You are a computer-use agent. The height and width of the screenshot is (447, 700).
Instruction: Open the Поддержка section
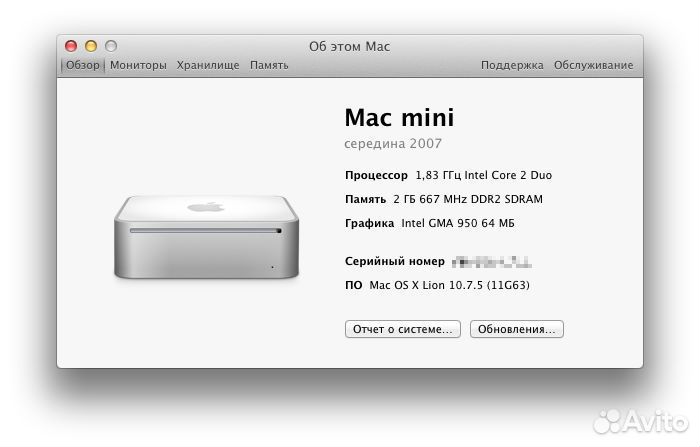tap(512, 65)
